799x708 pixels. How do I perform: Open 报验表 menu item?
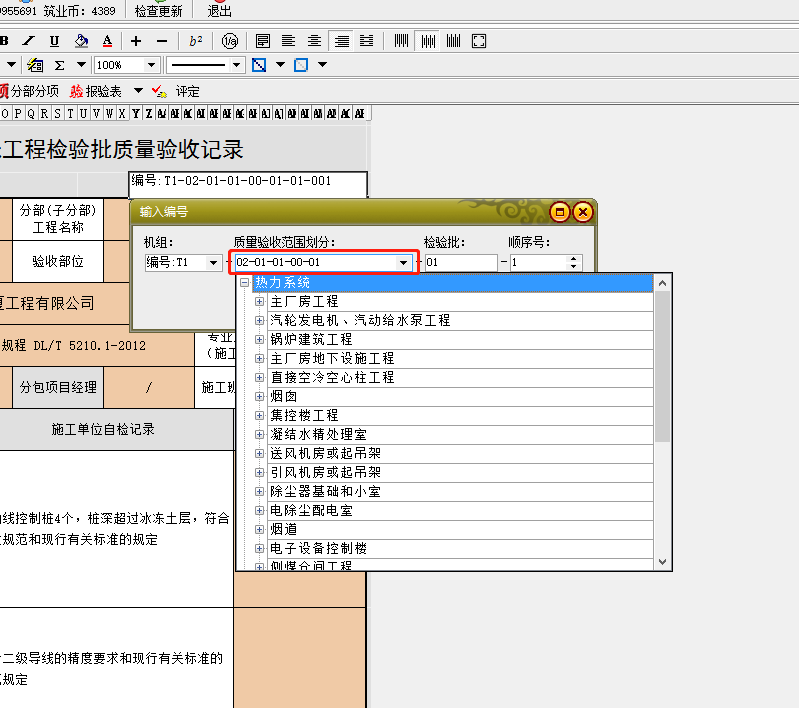click(96, 91)
